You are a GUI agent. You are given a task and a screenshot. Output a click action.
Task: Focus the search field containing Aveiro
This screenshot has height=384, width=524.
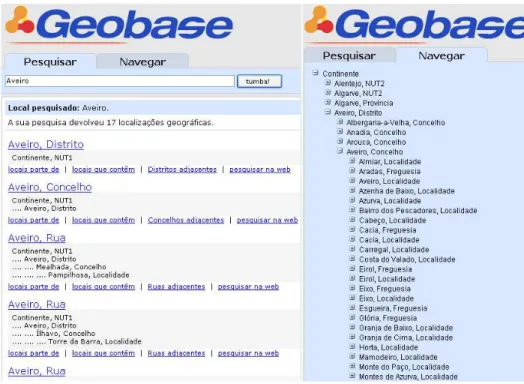point(120,81)
